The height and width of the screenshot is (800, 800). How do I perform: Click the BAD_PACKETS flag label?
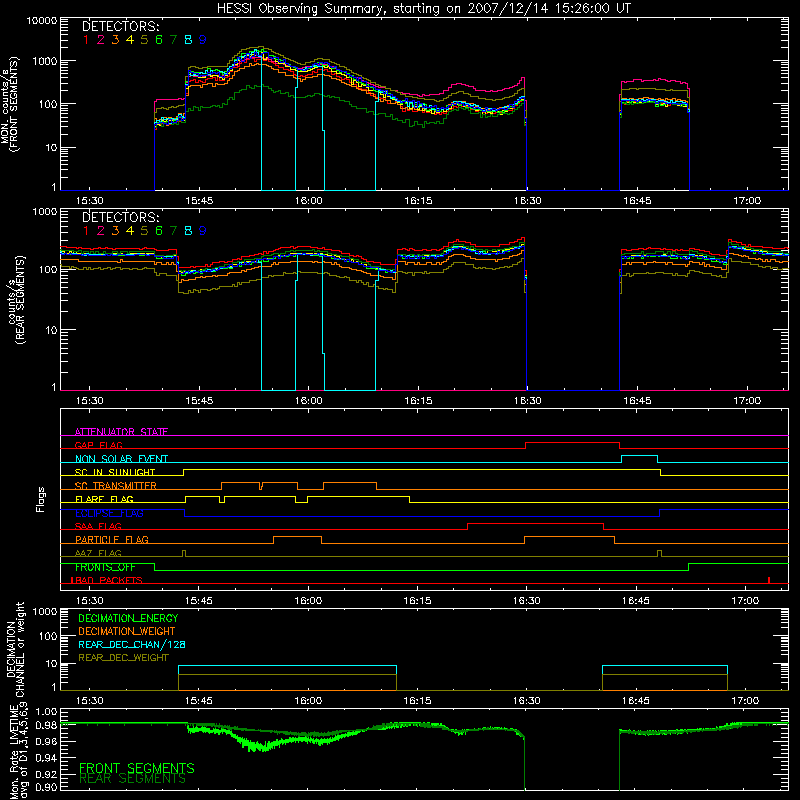pos(107,580)
